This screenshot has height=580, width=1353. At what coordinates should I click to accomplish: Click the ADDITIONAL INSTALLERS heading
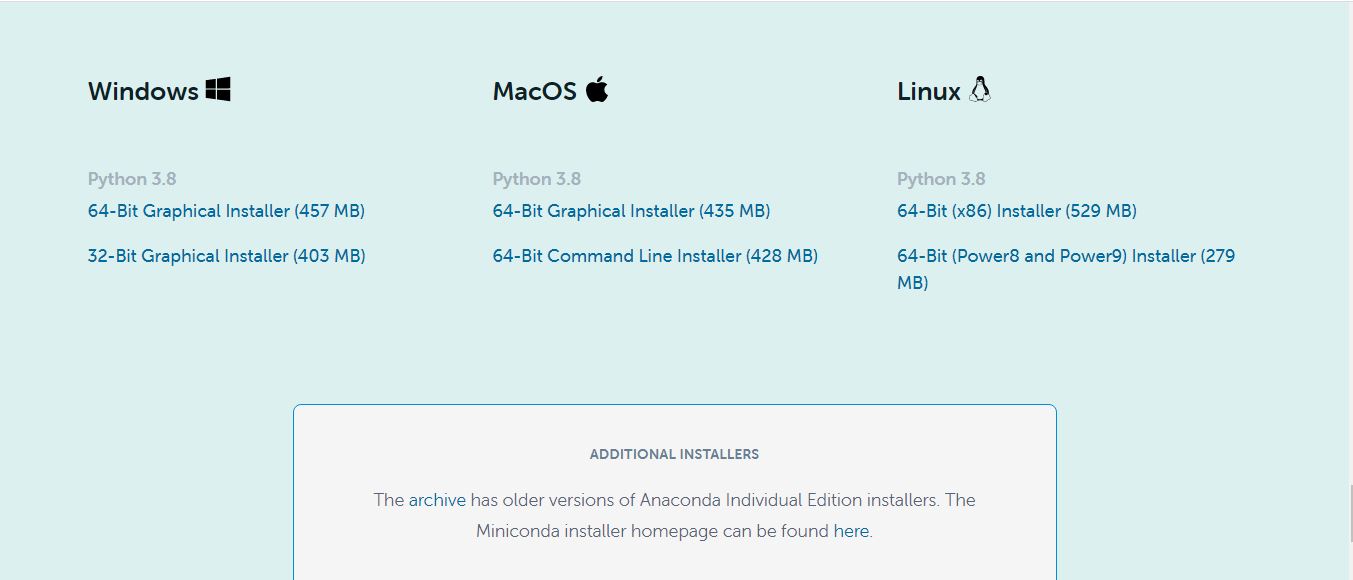coord(674,454)
